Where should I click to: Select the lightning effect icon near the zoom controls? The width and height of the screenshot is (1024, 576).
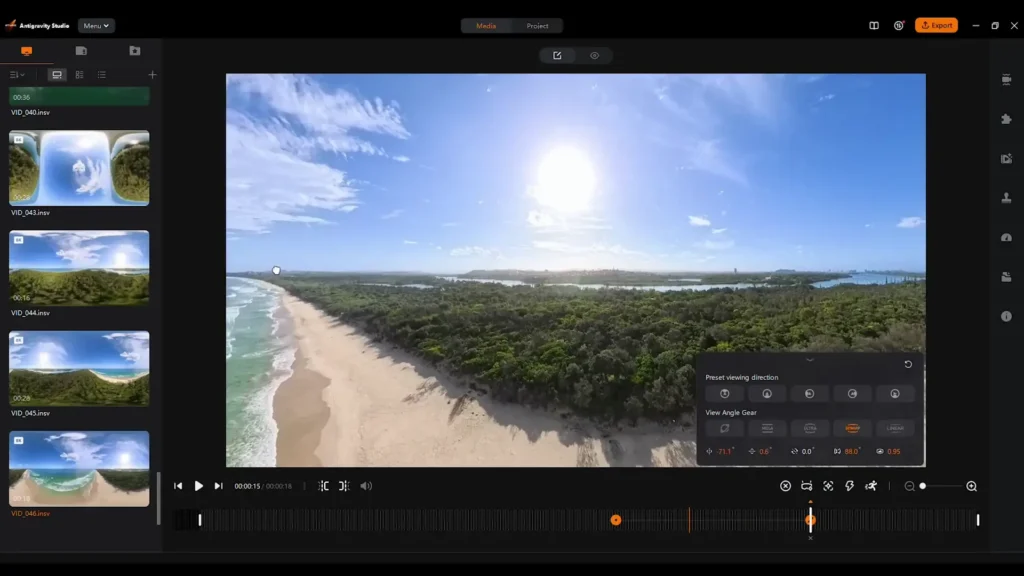click(x=849, y=485)
